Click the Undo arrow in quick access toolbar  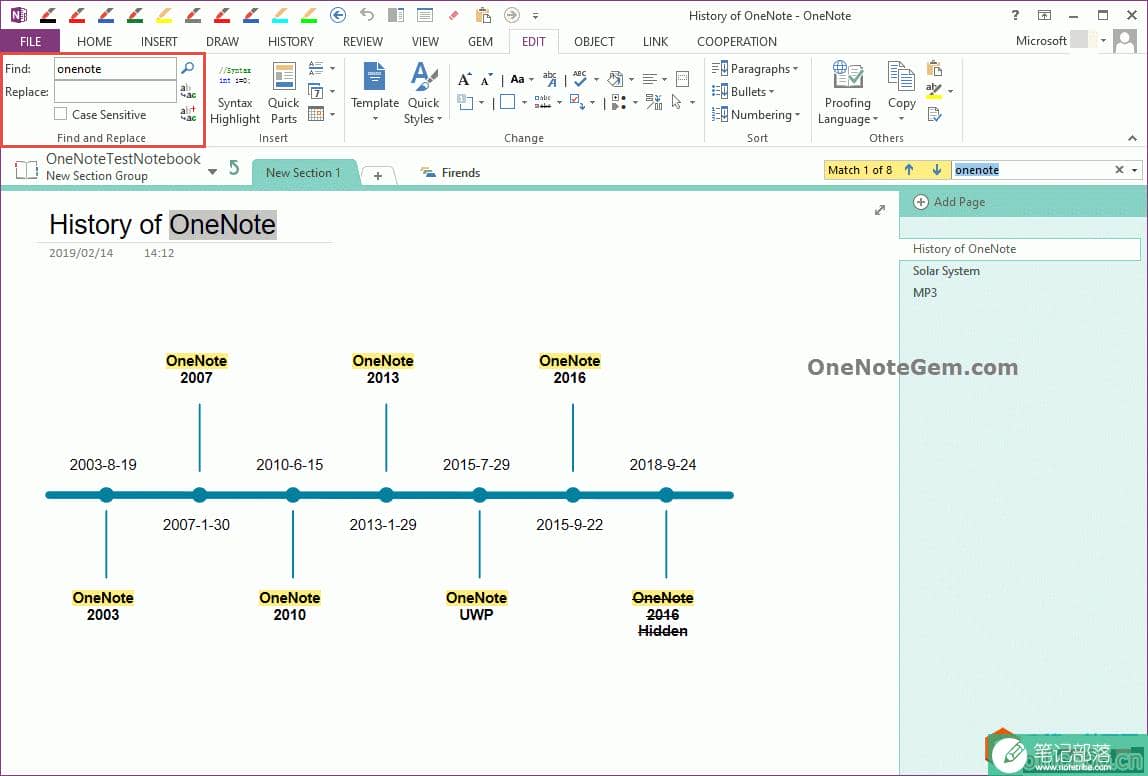[367, 15]
